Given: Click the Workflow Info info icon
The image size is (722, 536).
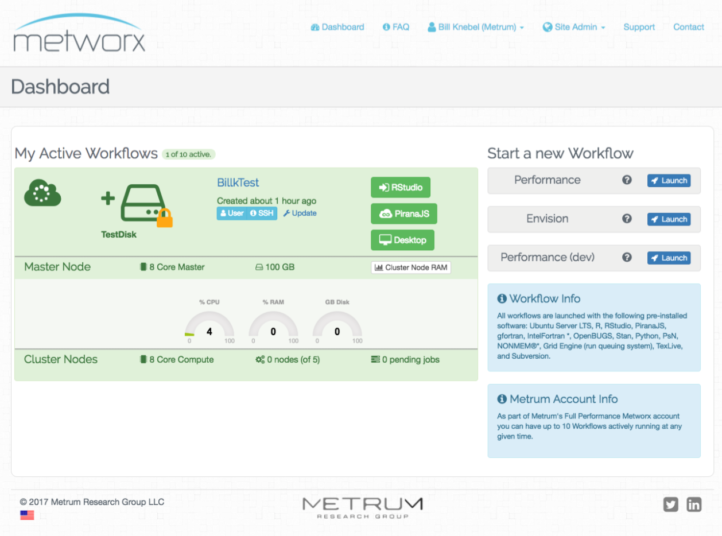Looking at the screenshot, I should coord(502,299).
